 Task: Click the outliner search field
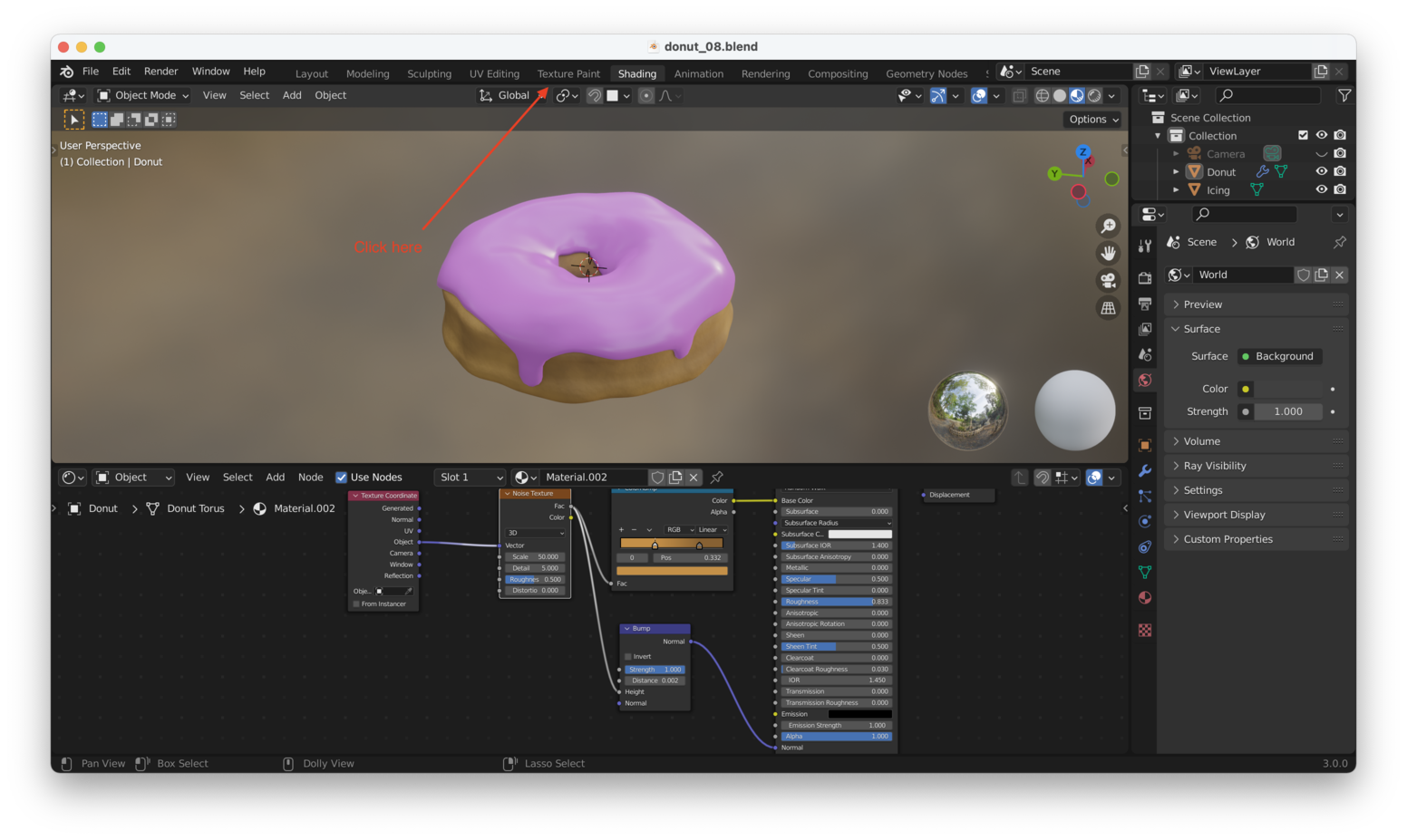pos(1267,95)
